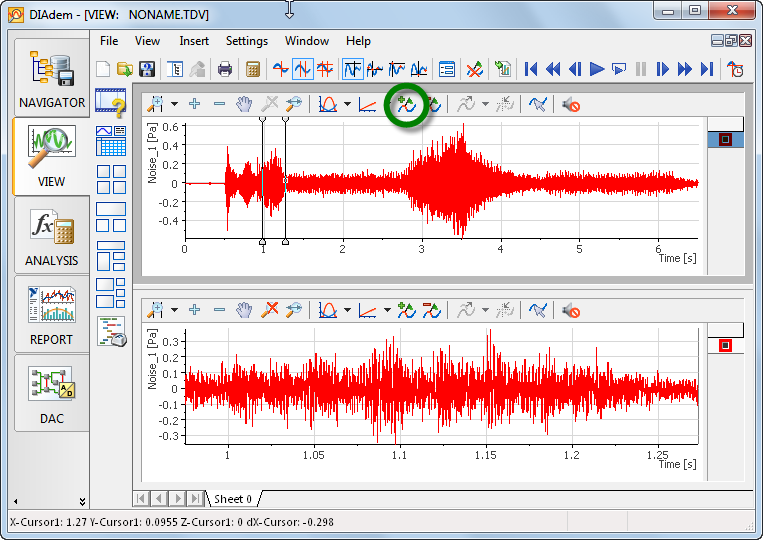Image resolution: width=763 pixels, height=540 pixels.
Task: Open the Insert menu
Action: pyautogui.click(x=194, y=41)
